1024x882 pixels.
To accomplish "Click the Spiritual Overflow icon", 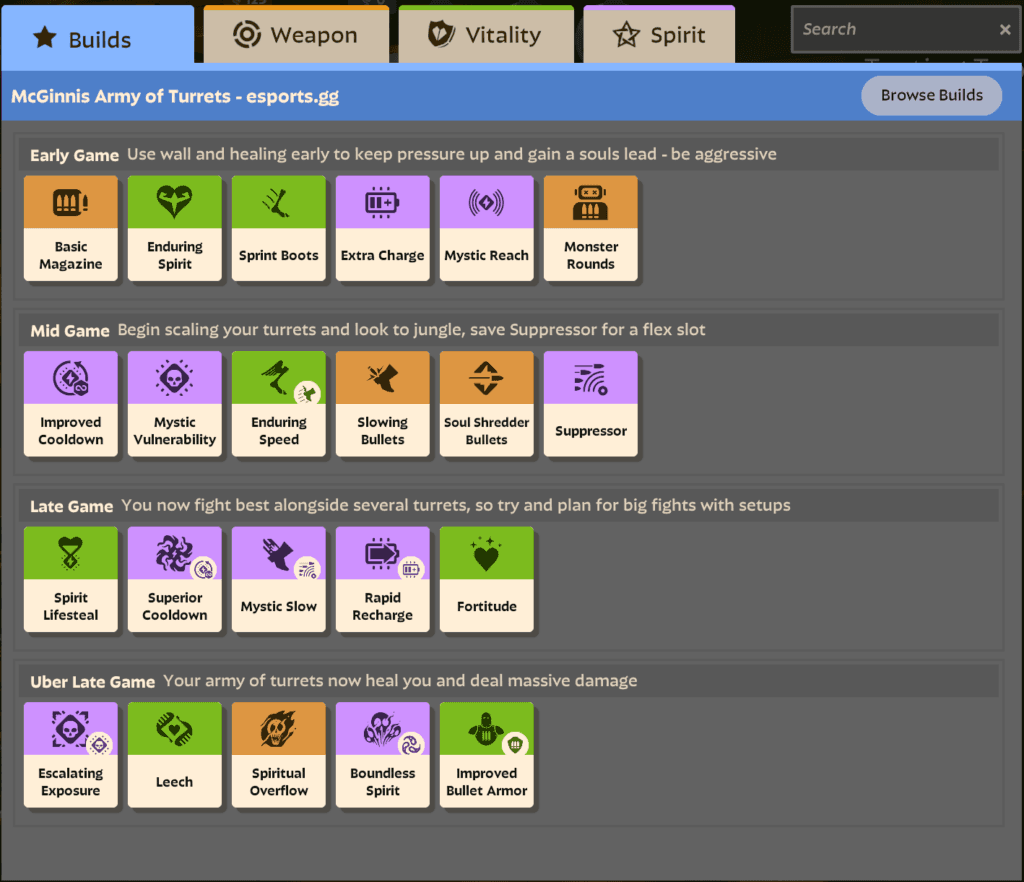I will pyautogui.click(x=278, y=728).
